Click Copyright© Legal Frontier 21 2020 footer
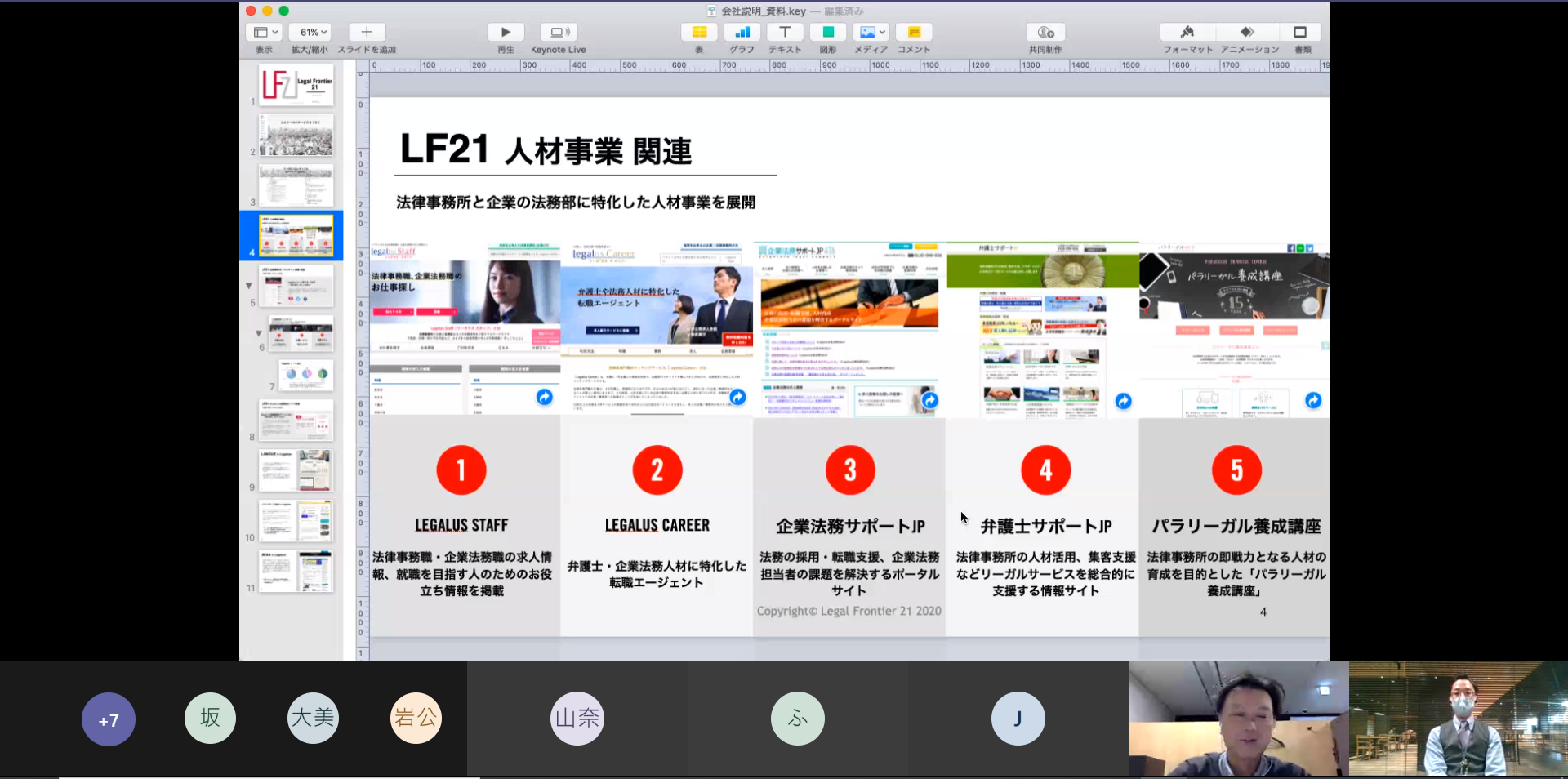The image size is (1568, 779). [849, 611]
